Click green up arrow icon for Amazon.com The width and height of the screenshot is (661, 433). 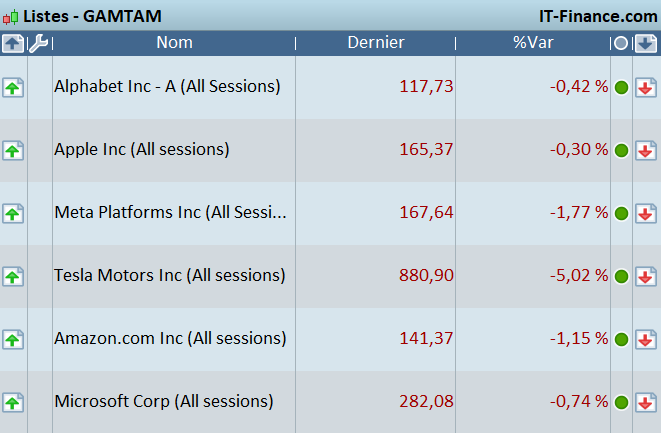pyautogui.click(x=12, y=339)
